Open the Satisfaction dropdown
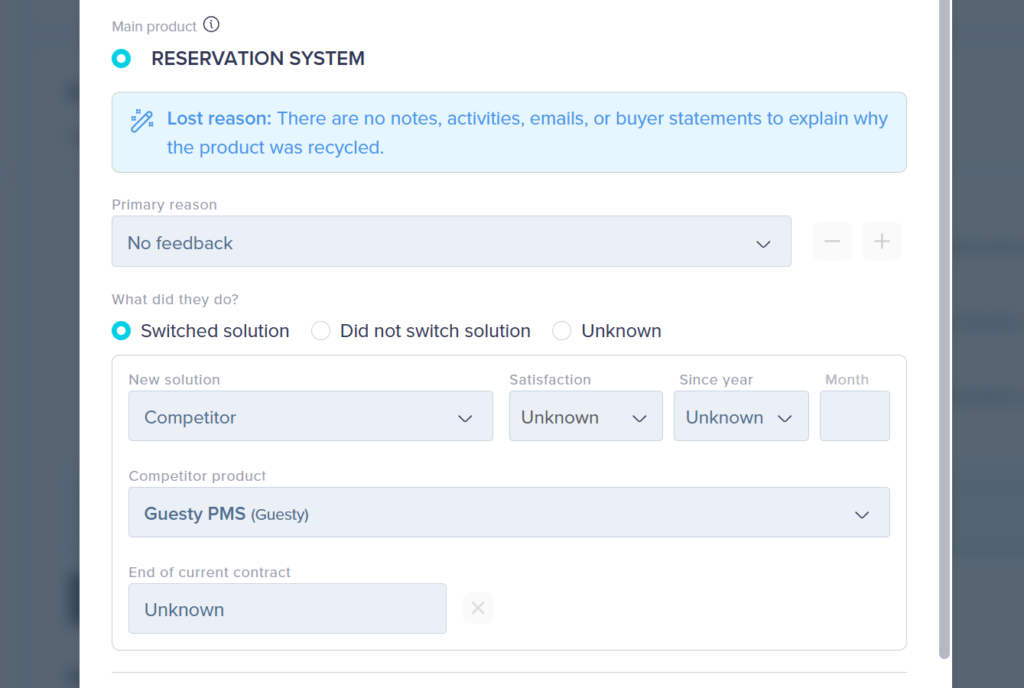The width and height of the screenshot is (1024, 688). [585, 416]
